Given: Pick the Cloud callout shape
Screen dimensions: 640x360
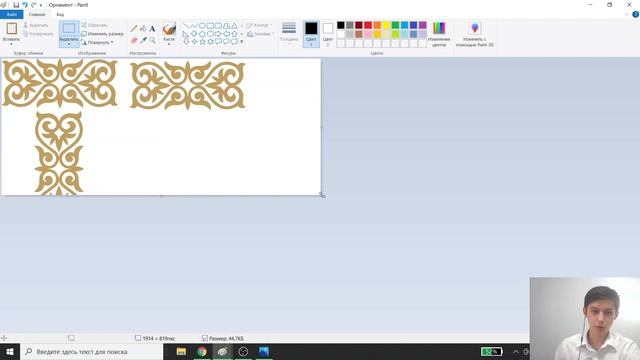Looking at the screenshot, I should click(x=234, y=42).
